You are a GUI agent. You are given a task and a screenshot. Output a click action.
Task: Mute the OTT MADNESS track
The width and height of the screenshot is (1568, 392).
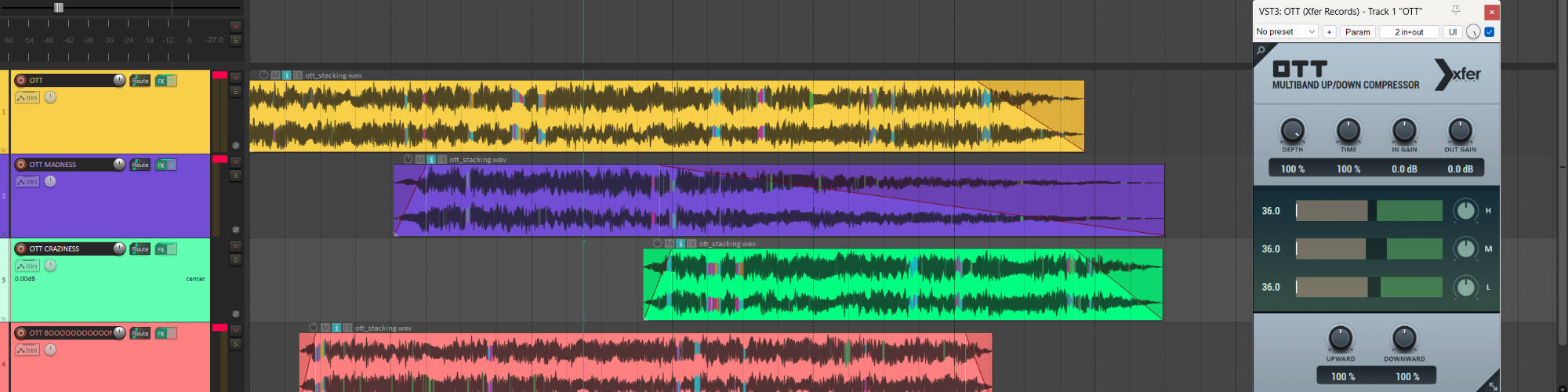click(x=235, y=162)
